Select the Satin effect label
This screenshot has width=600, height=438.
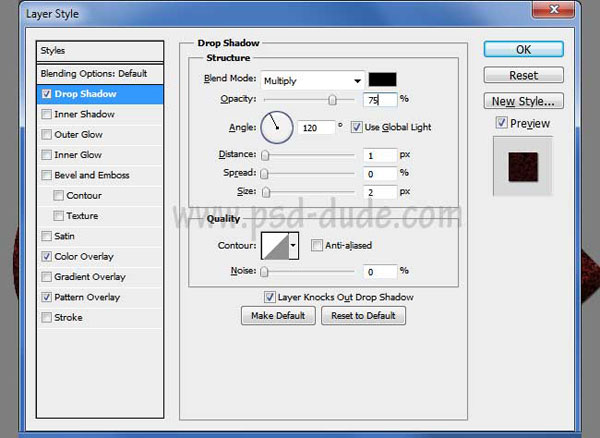point(64,236)
